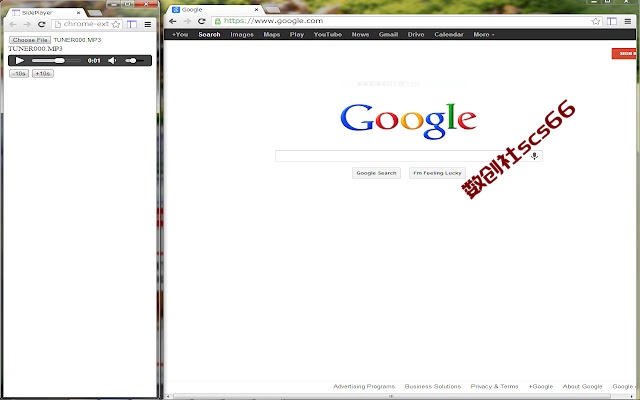The width and height of the screenshot is (640, 400).
Task: Click the Google logo
Action: [x=408, y=121]
